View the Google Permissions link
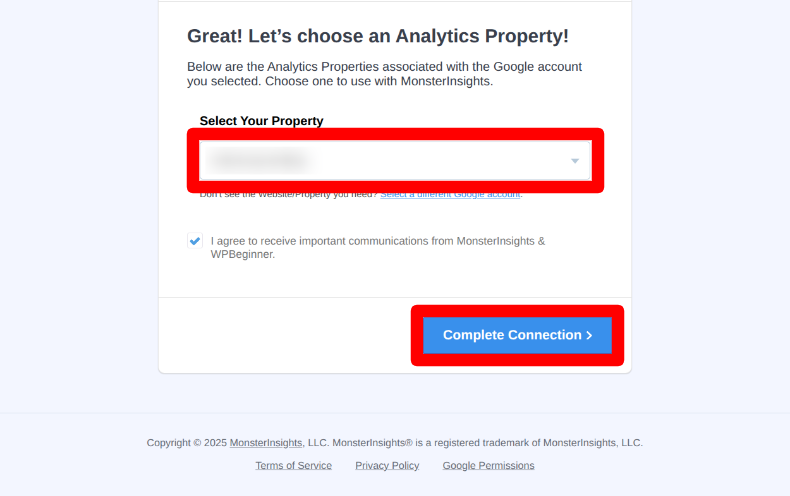This screenshot has height=496, width=790. click(x=488, y=465)
